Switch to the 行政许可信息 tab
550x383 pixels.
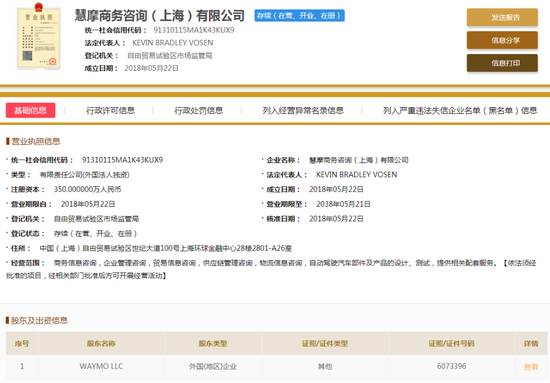click(x=110, y=110)
